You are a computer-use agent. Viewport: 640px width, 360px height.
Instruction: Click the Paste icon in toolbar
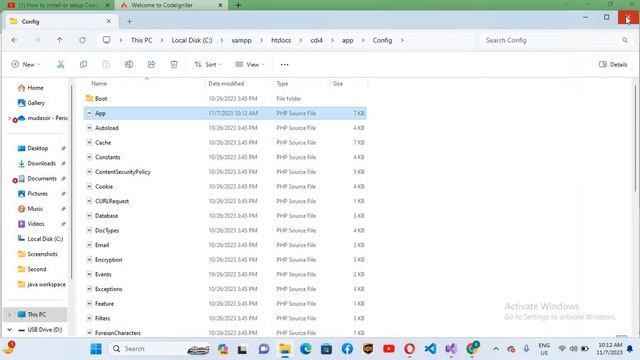coord(106,64)
